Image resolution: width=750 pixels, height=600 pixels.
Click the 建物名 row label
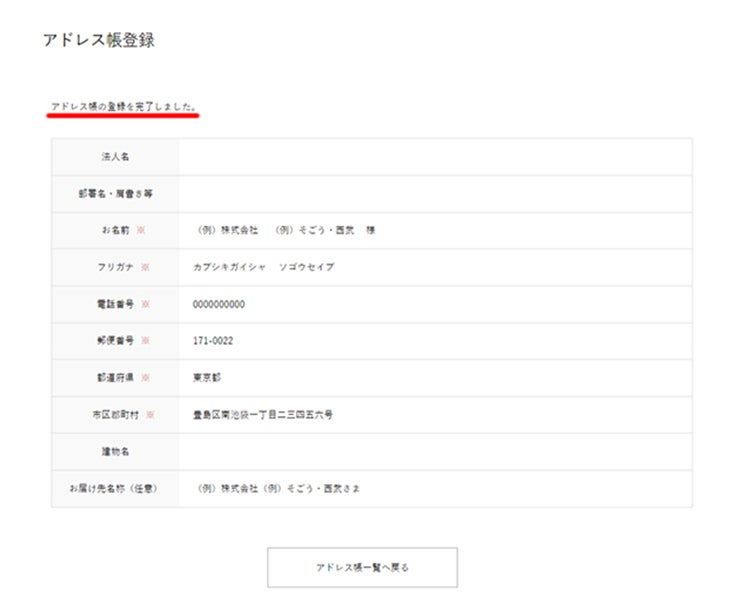[x=115, y=451]
